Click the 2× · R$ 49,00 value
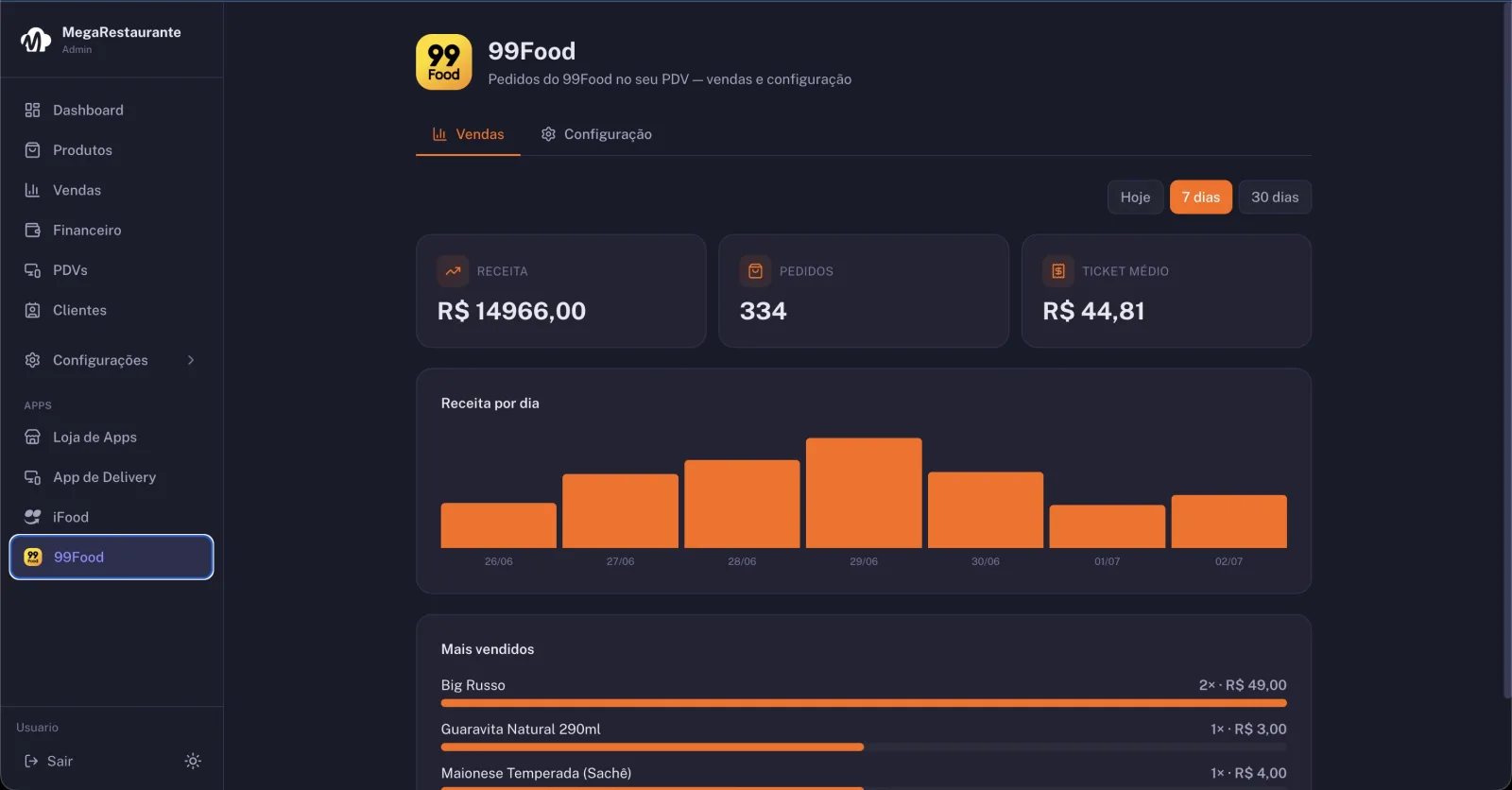 (x=1243, y=685)
